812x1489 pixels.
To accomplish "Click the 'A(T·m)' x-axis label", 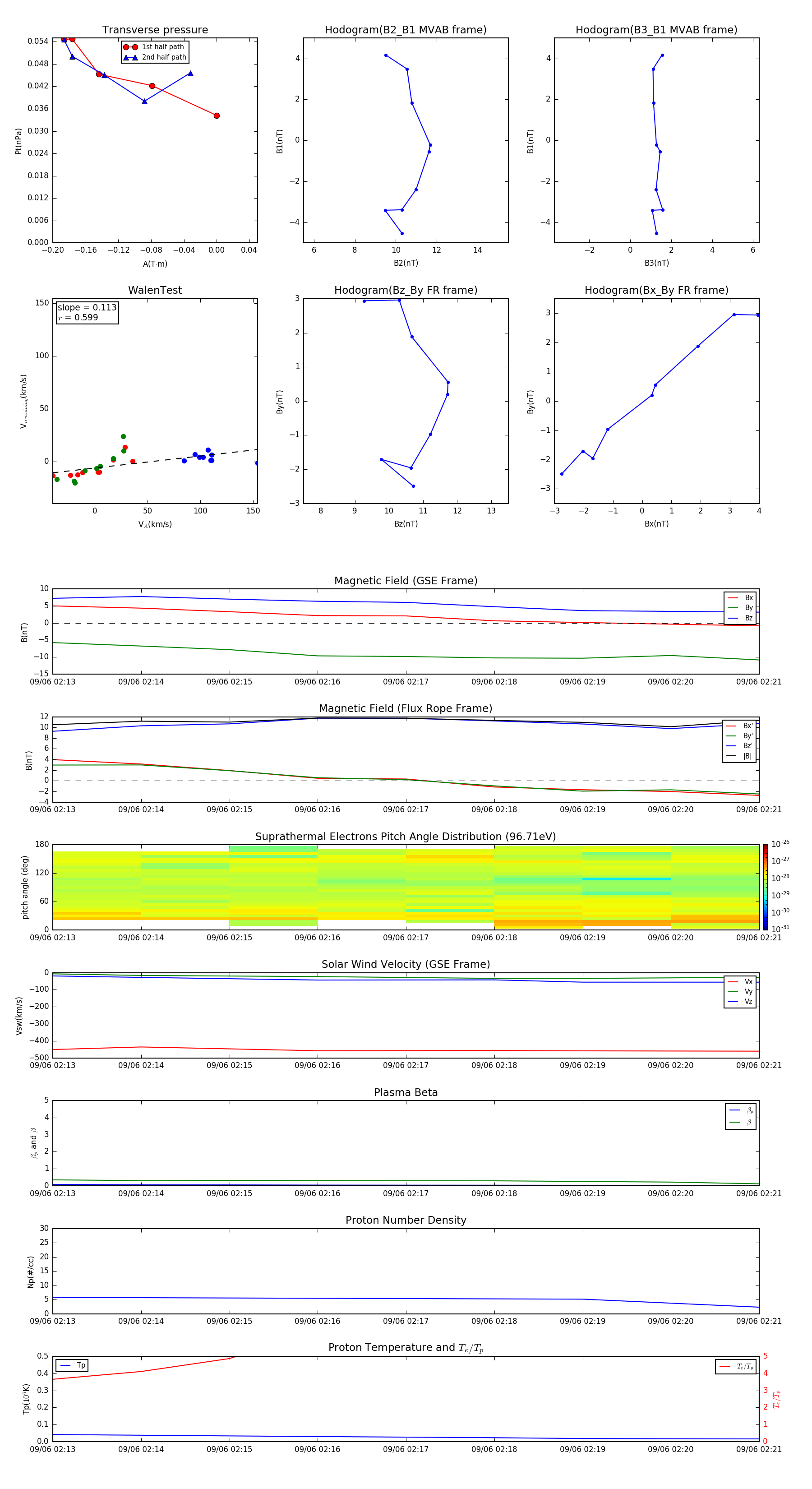I will [x=155, y=264].
